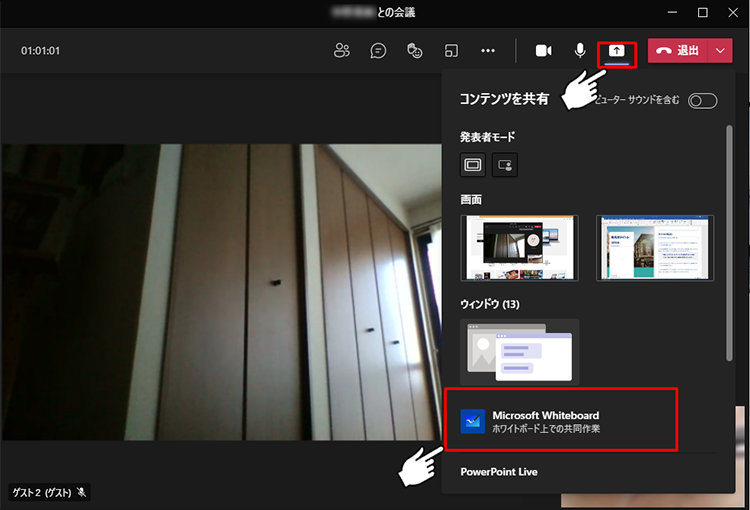Close the meeting window

point(733,12)
